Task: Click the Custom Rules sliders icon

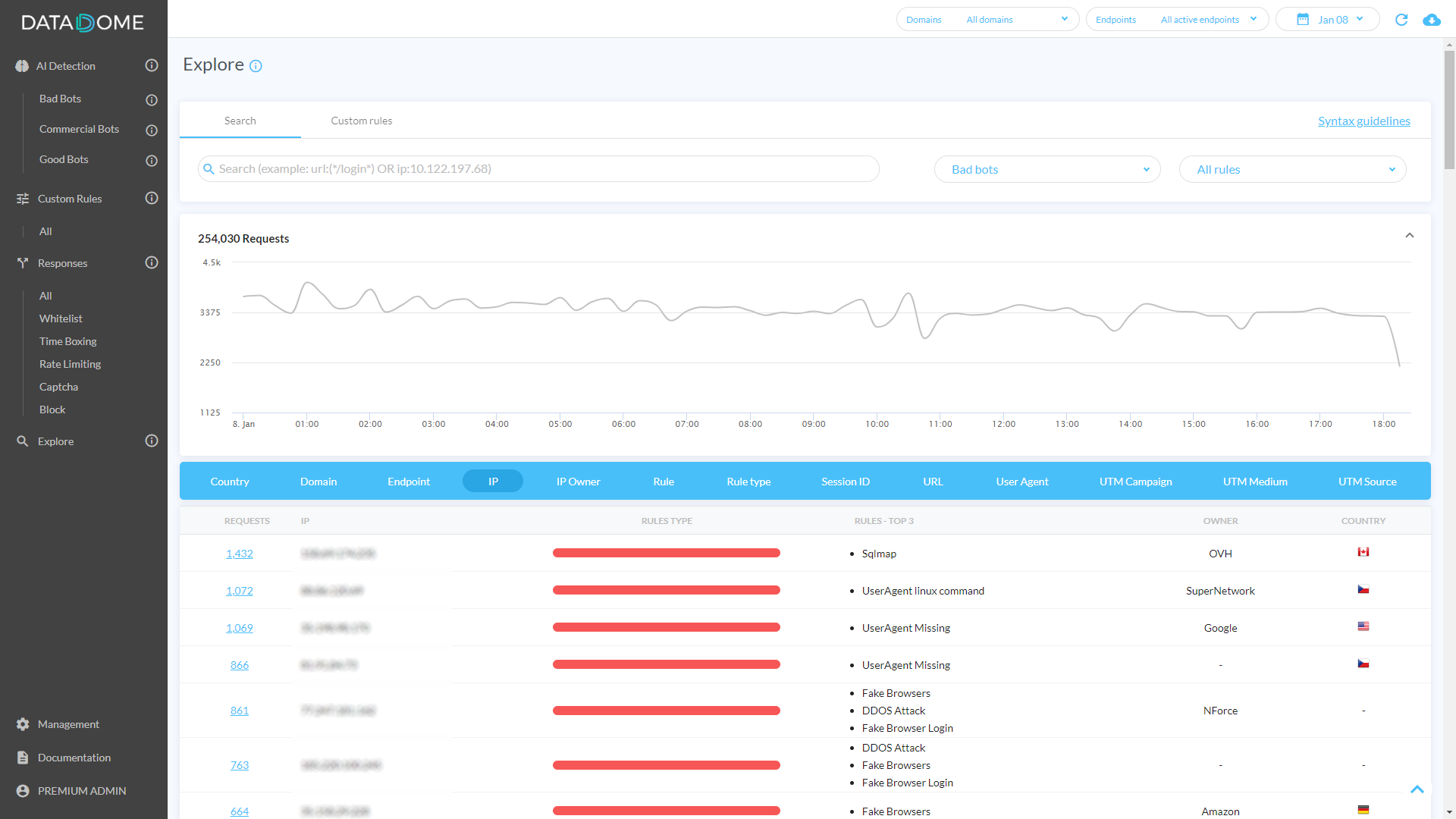Action: [x=23, y=199]
